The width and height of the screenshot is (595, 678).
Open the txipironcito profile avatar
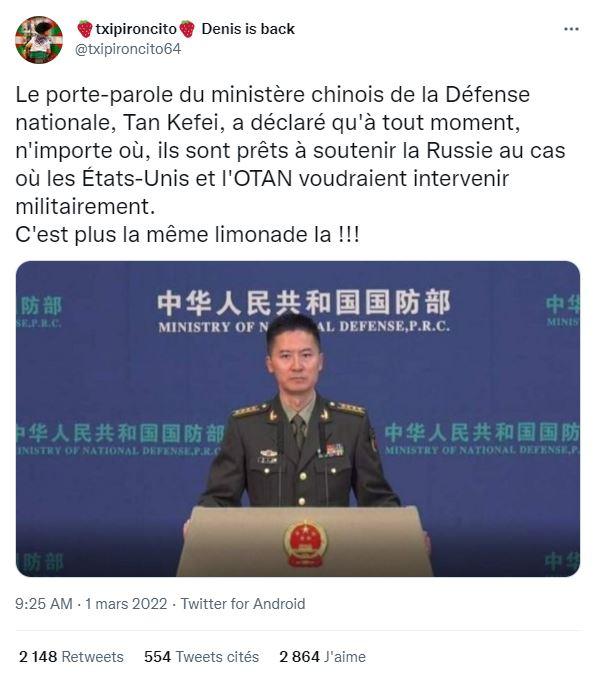tap(39, 40)
